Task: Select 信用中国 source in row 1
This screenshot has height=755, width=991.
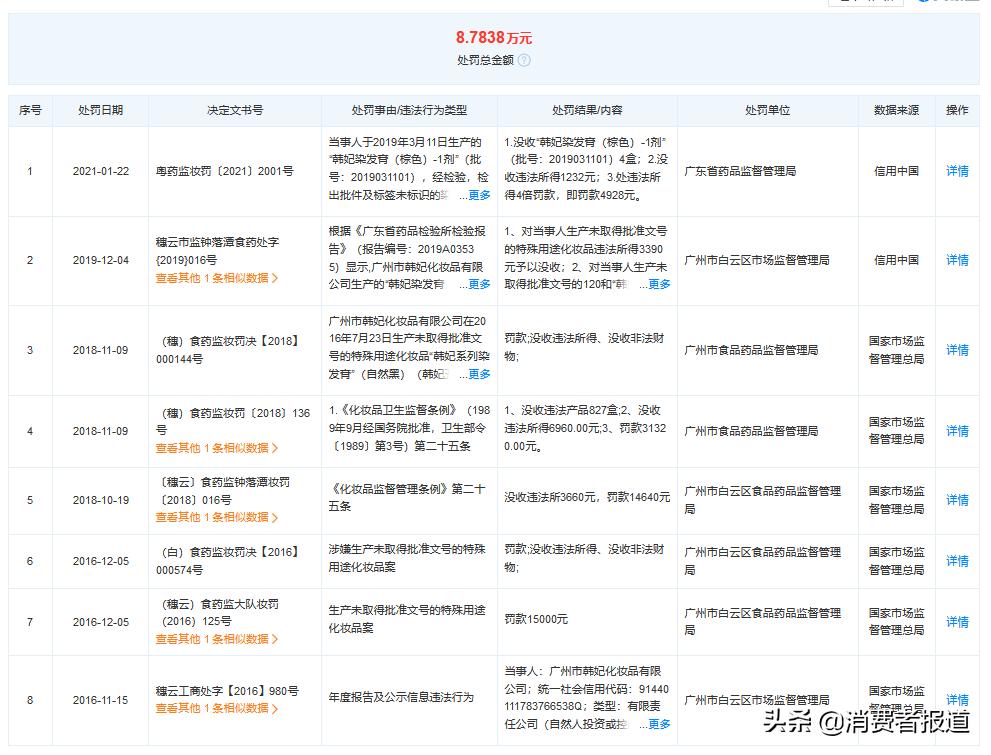Action: (896, 171)
